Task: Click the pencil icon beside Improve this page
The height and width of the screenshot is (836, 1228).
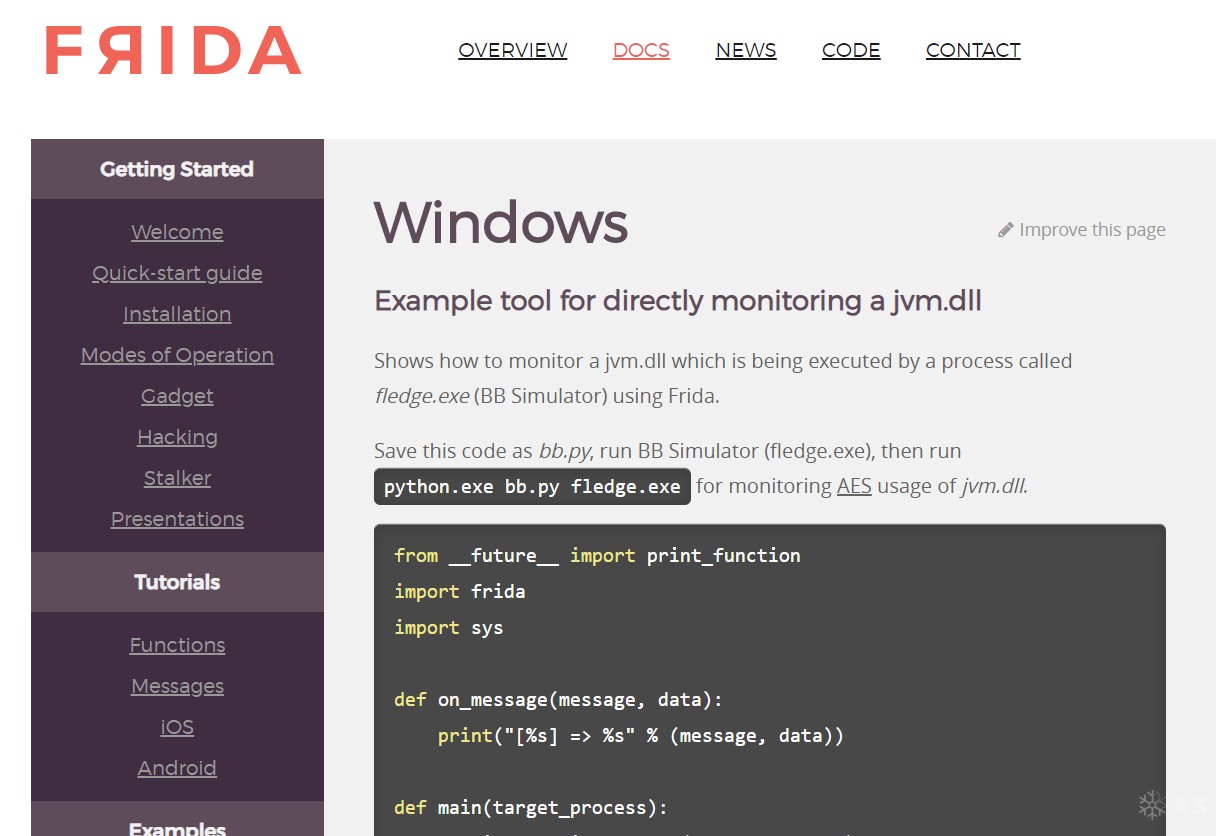Action: click(1006, 230)
